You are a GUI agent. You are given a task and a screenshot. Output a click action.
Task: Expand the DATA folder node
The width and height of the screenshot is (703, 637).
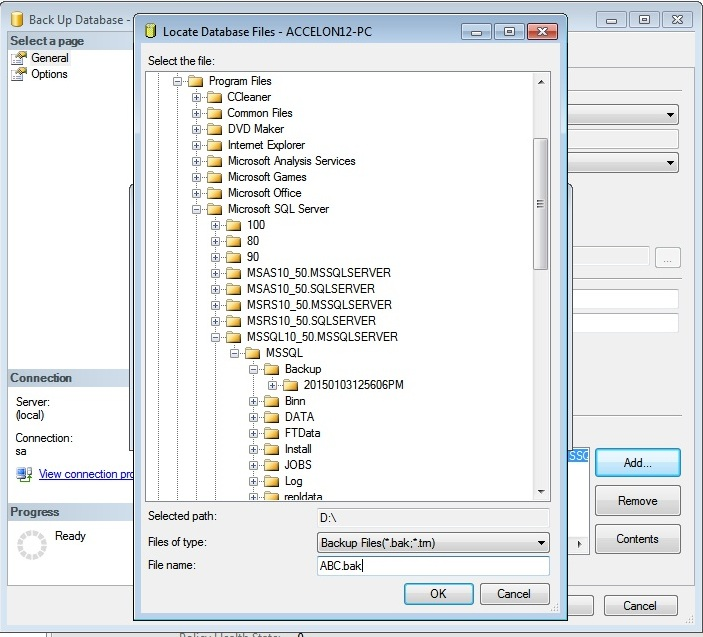click(253, 417)
